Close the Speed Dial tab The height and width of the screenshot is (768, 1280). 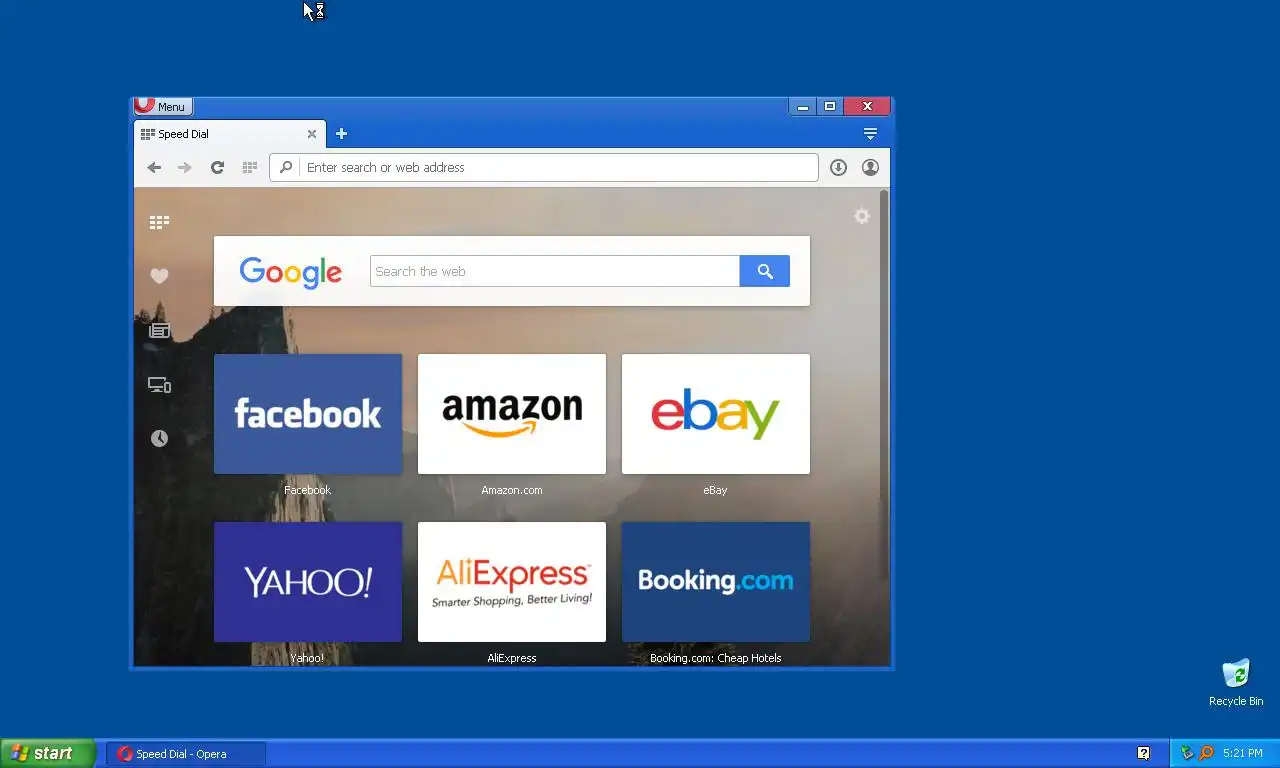(x=311, y=134)
